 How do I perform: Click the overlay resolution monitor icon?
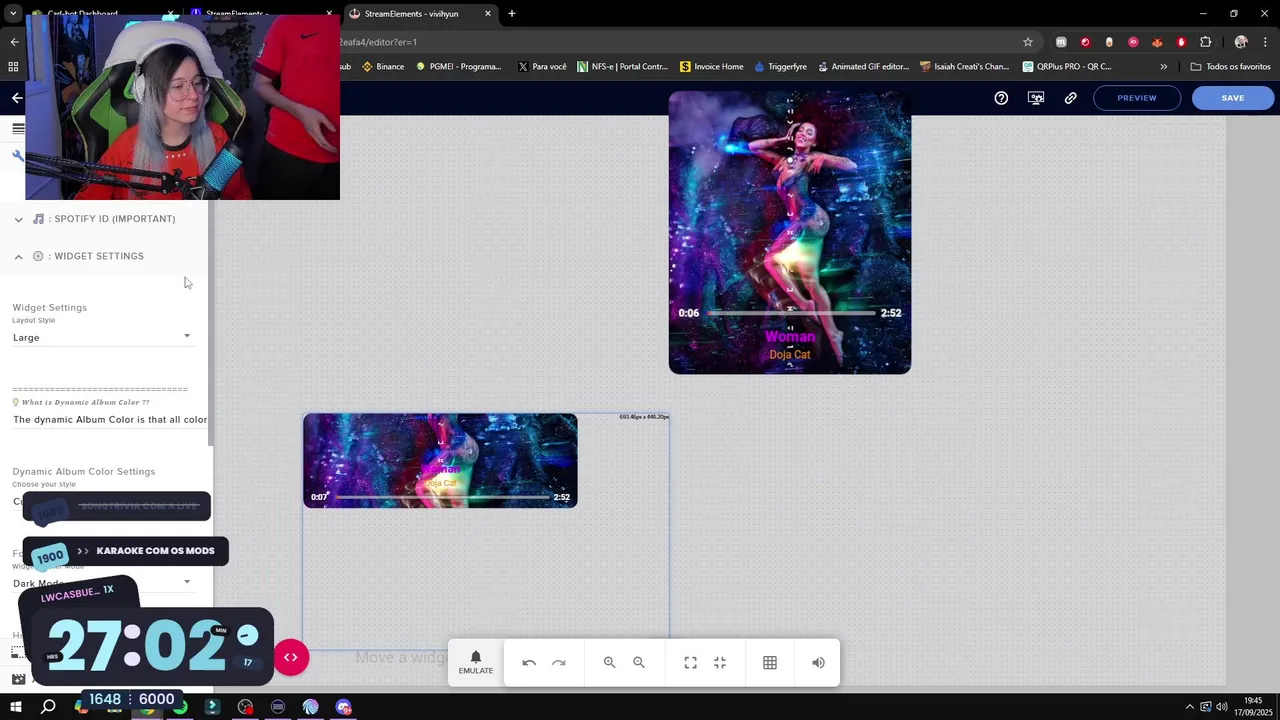(x=1036, y=98)
